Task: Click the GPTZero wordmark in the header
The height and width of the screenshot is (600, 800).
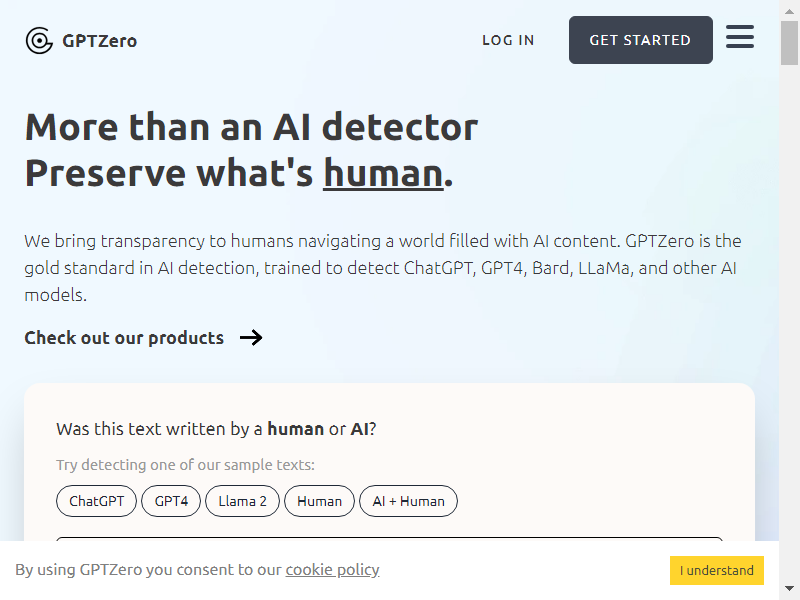Action: tap(100, 40)
